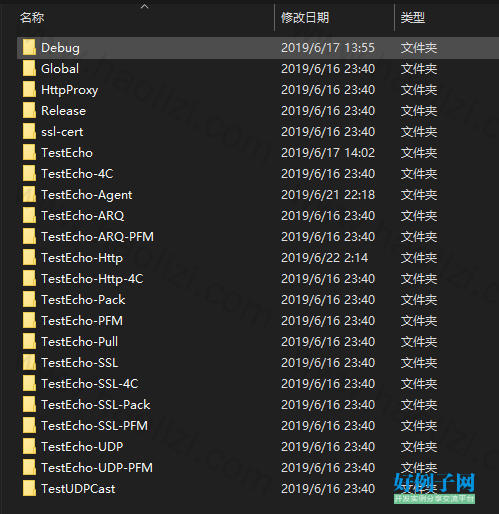The image size is (499, 514).
Task: Click the 2019/6/16 23:40 date in HttpProxy row
Action: point(328,90)
